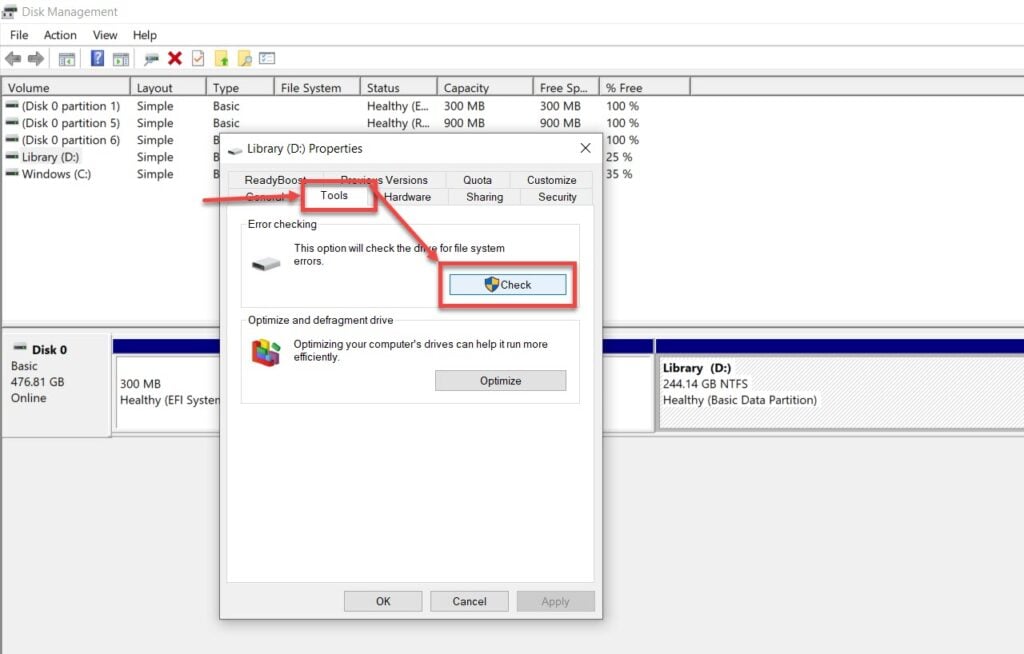Click the drive icon beside Windows (C:) volume
The height and width of the screenshot is (654, 1024).
point(12,173)
